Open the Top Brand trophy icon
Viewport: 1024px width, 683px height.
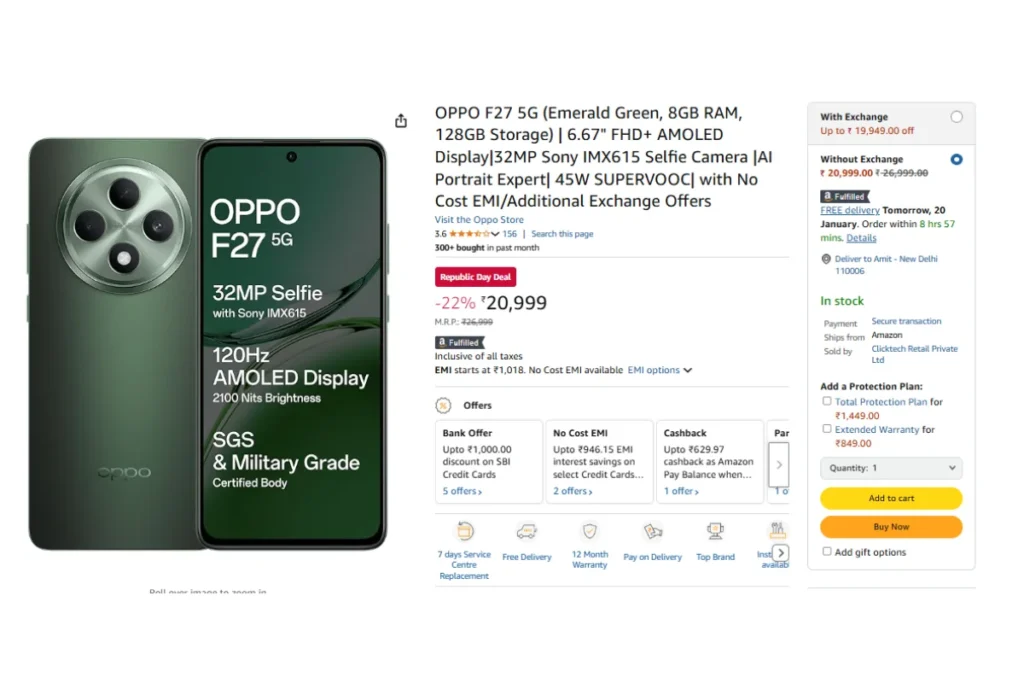(x=715, y=531)
